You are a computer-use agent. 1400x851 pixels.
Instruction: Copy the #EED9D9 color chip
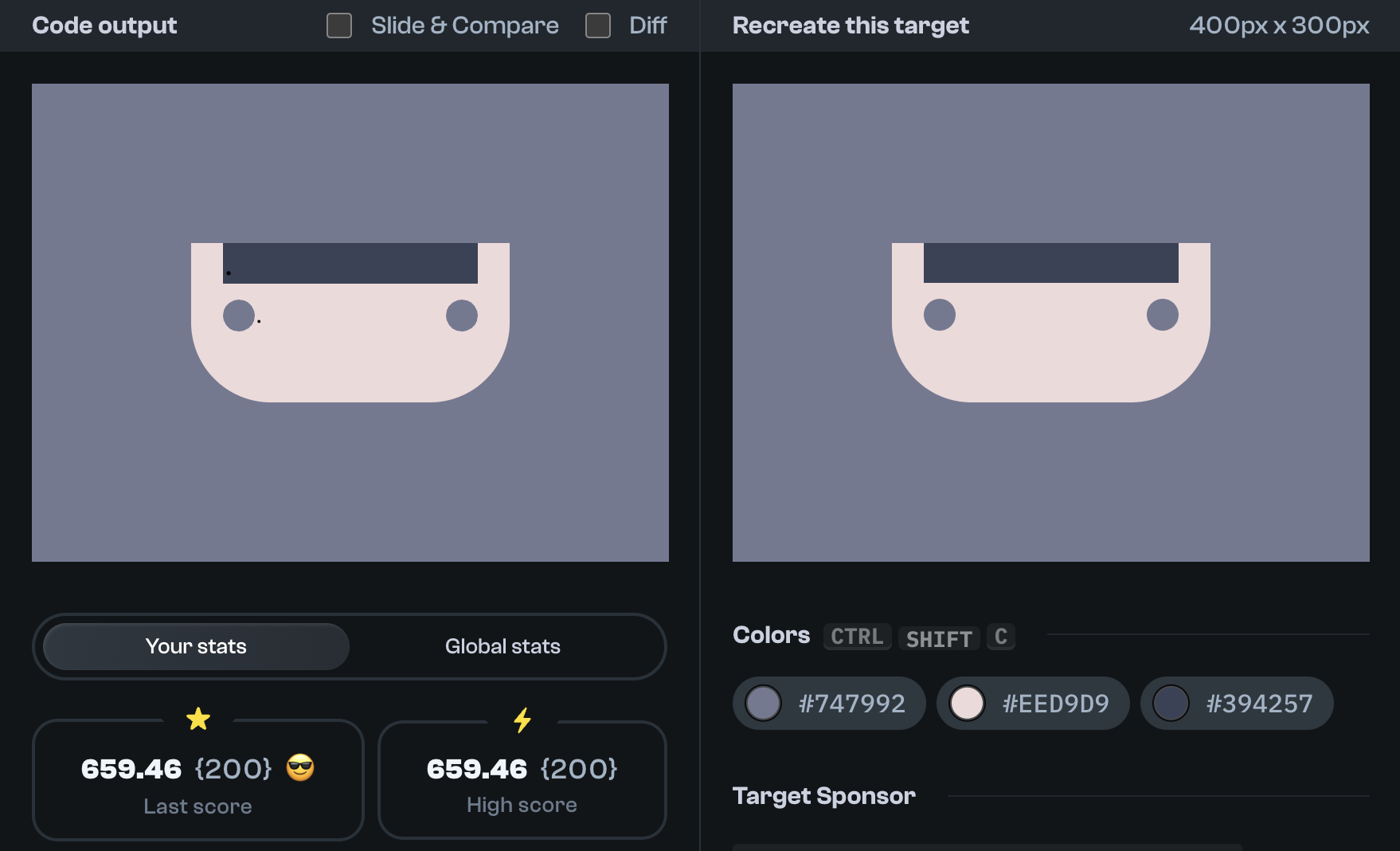click(x=1033, y=703)
